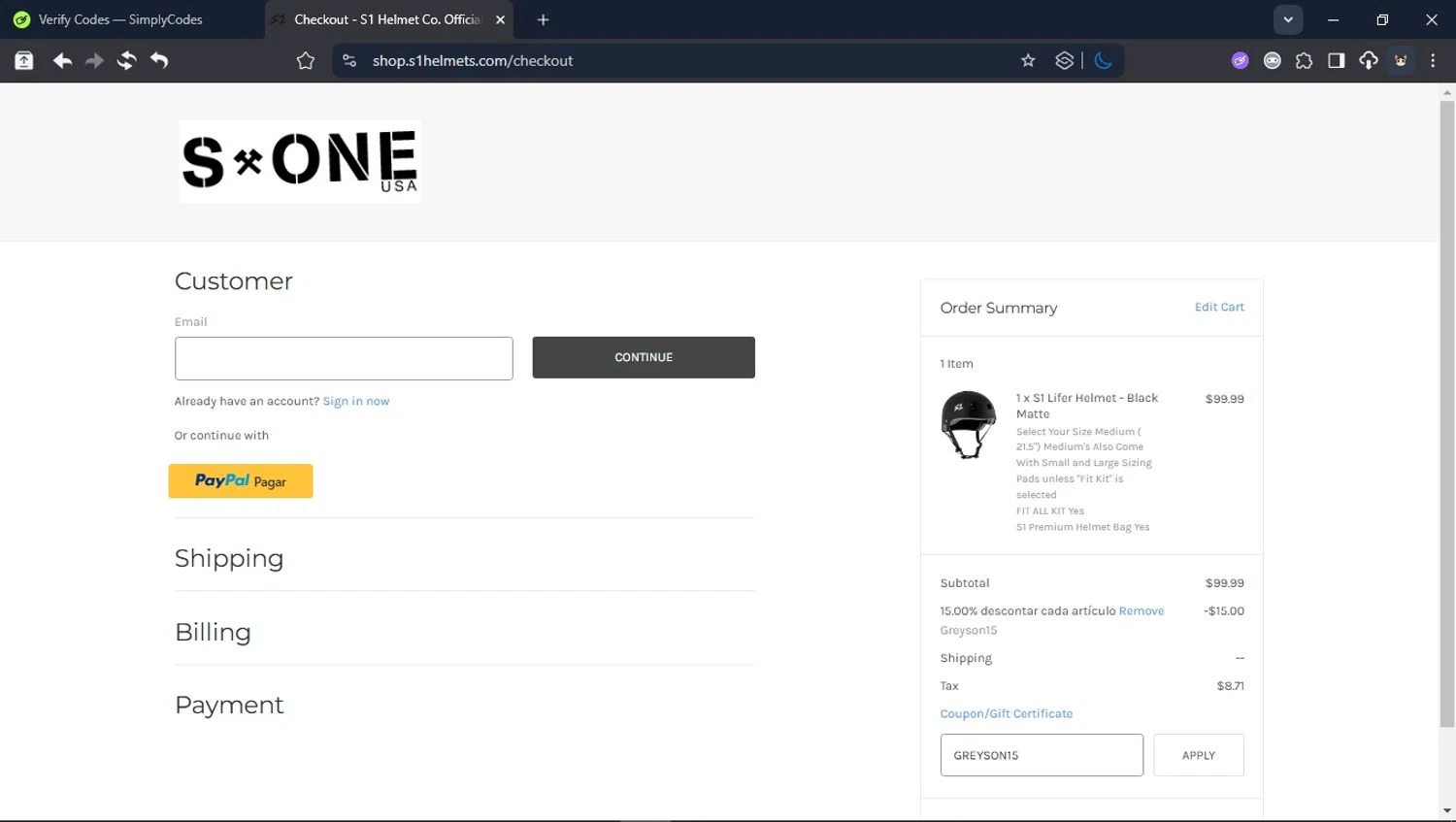Click the cloud upload toolbar icon

tap(1369, 60)
